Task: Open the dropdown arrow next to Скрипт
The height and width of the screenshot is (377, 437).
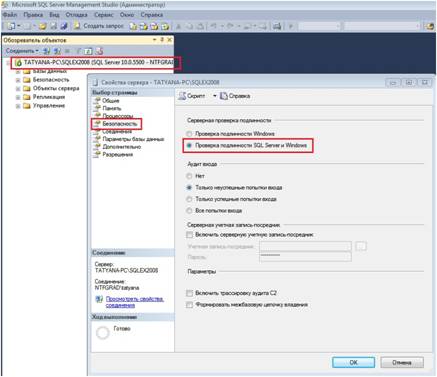Action: pos(215,96)
